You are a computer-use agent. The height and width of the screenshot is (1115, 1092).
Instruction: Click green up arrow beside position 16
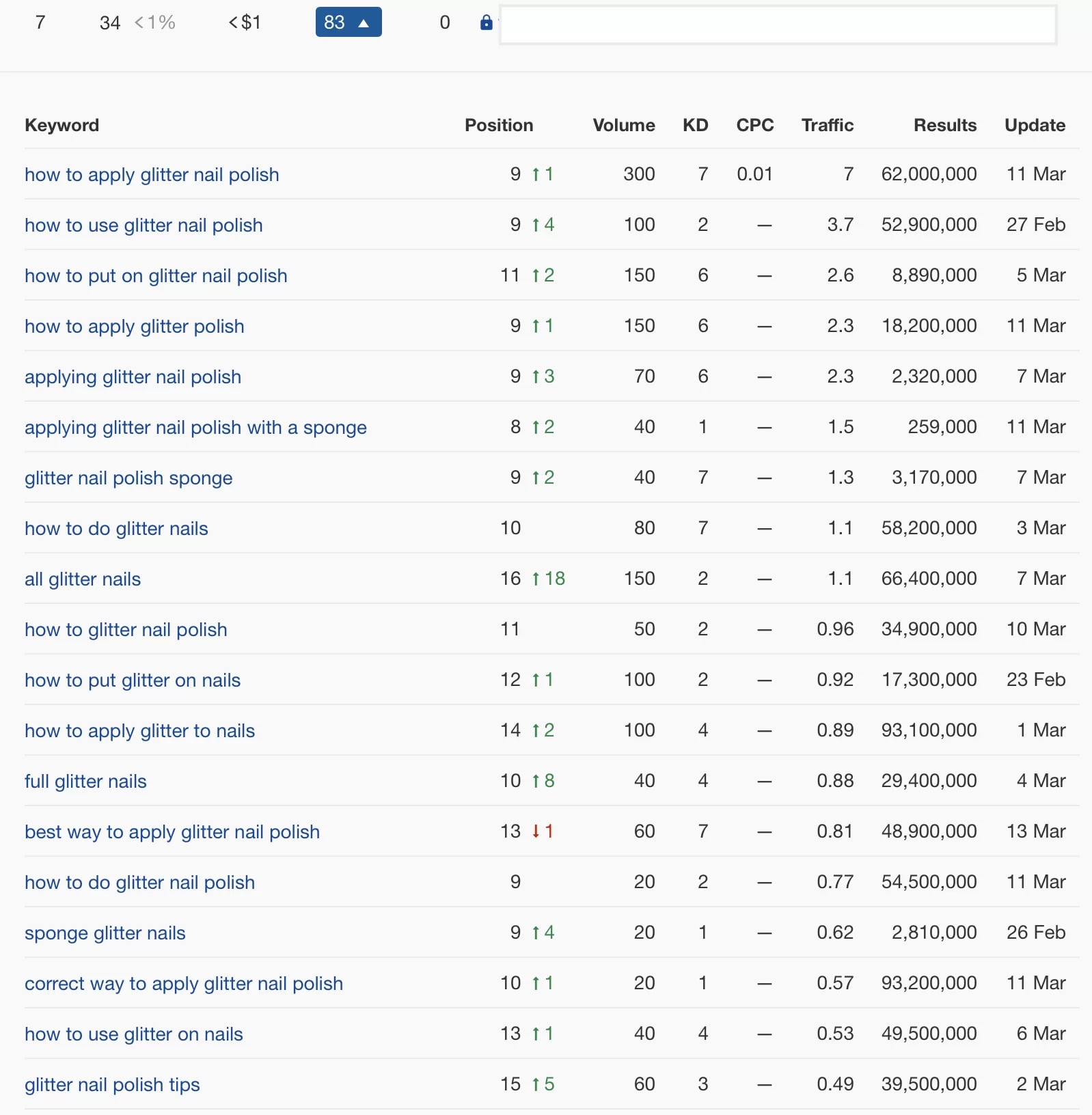point(536,579)
